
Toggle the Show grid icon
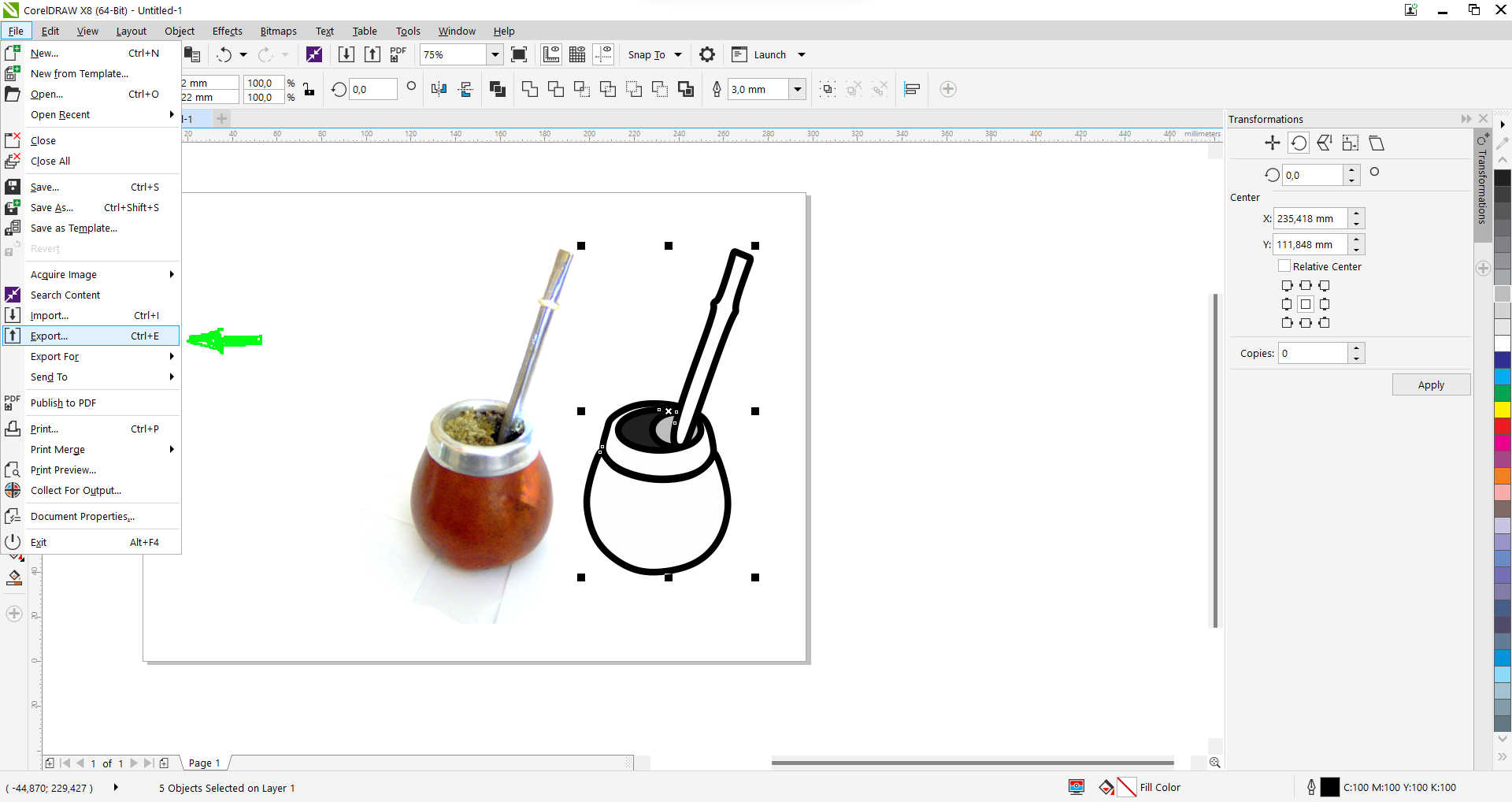[577, 54]
